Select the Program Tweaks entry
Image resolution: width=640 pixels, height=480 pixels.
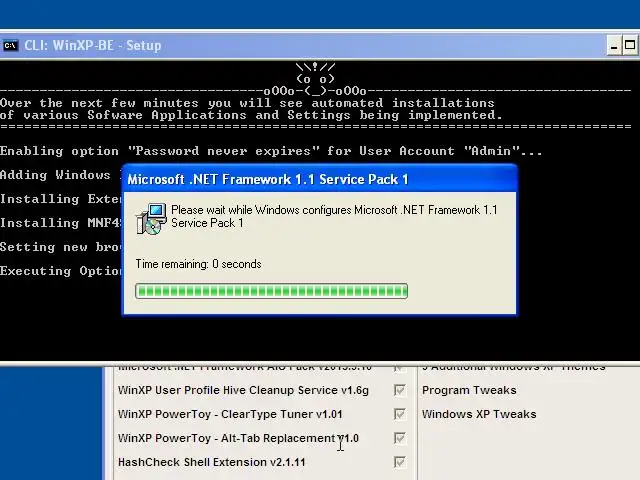tap(469, 390)
